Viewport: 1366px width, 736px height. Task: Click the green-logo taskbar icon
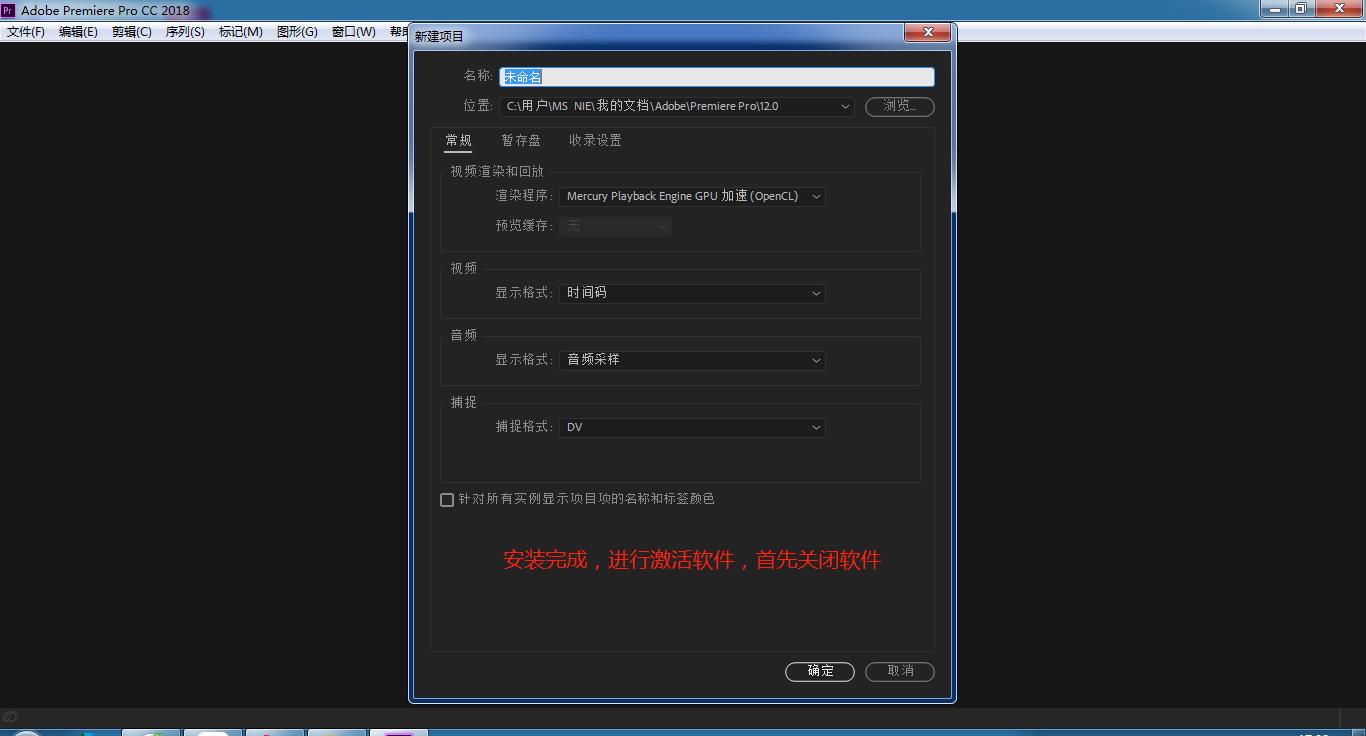coord(150,733)
